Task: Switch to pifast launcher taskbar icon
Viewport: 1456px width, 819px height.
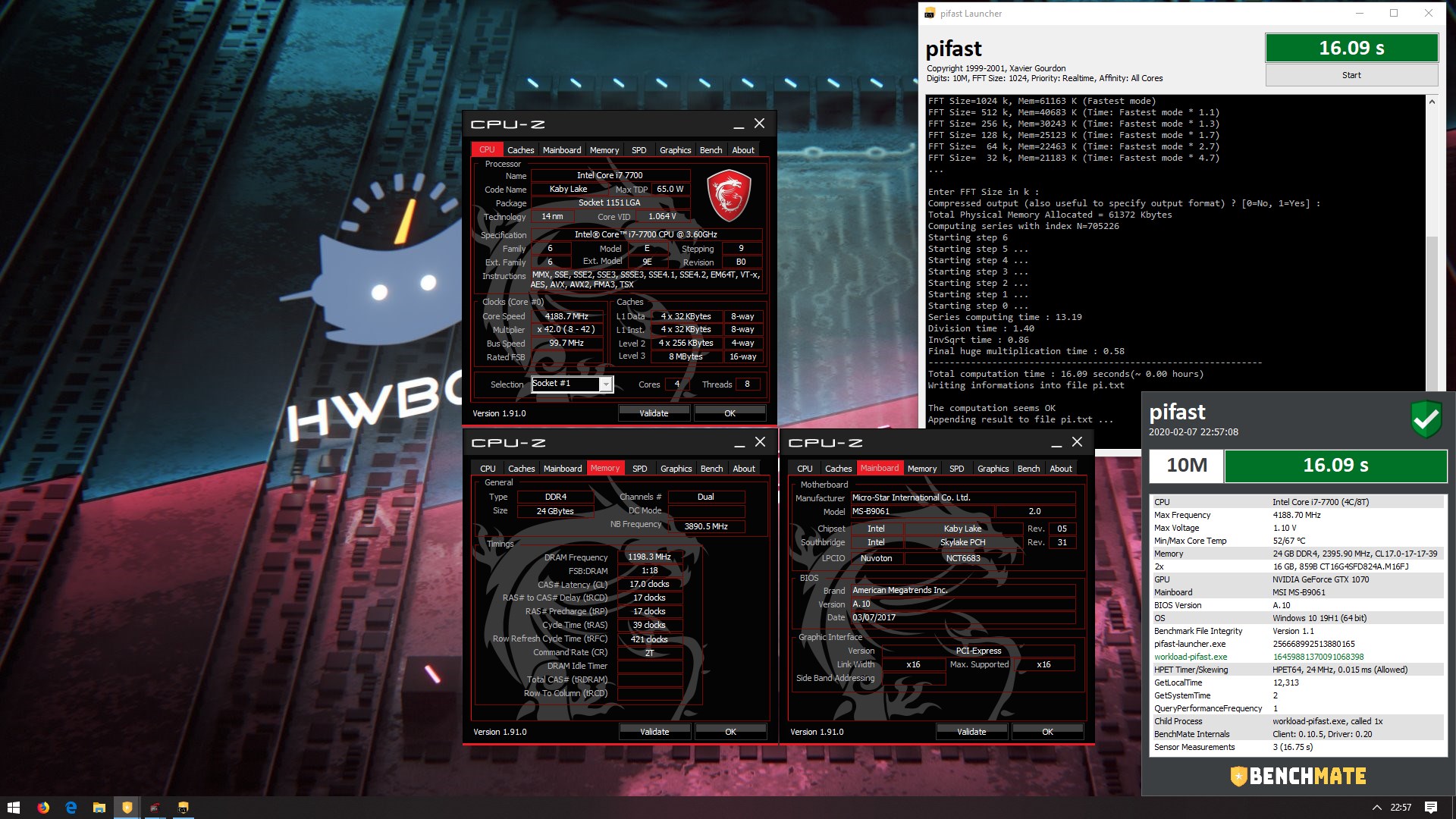Action: point(183,808)
